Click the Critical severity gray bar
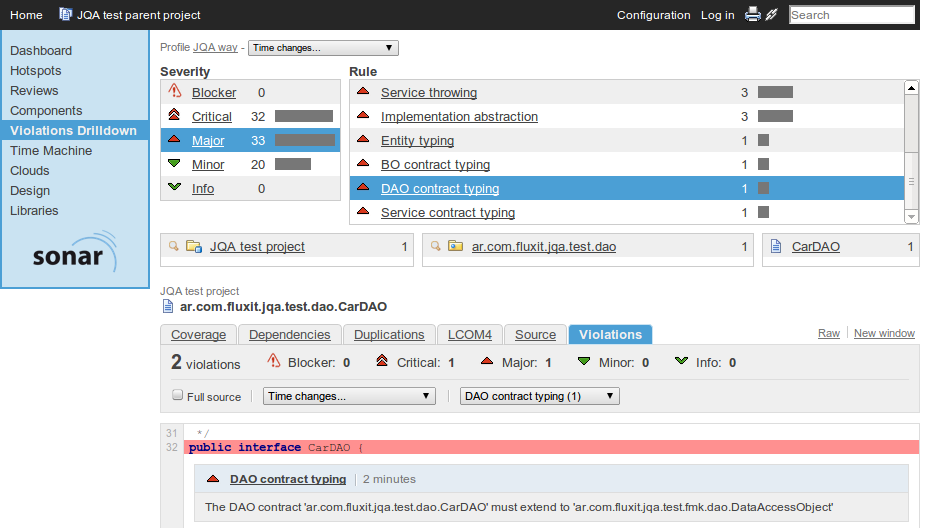The image size is (925, 528). [x=304, y=116]
